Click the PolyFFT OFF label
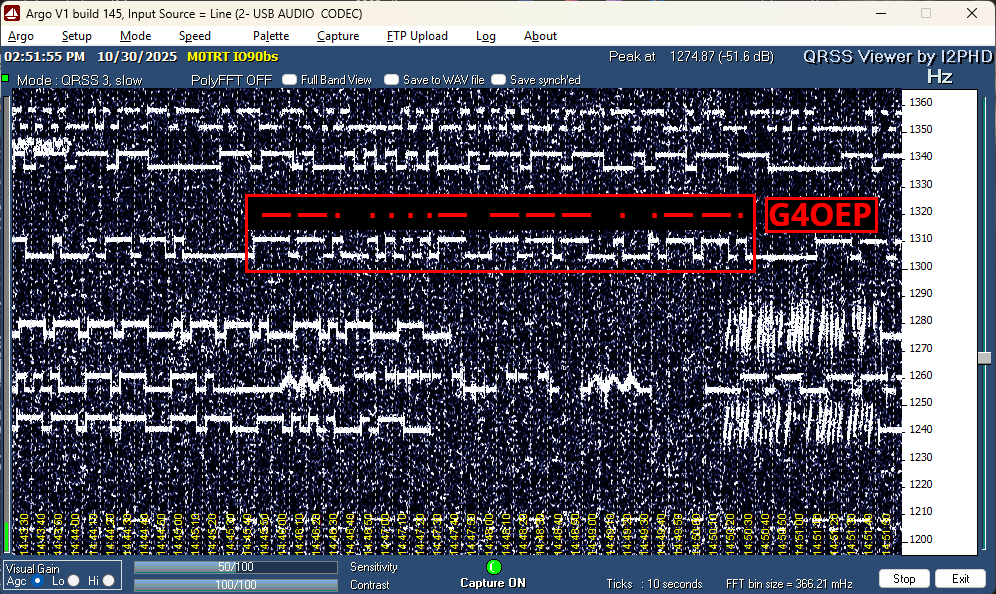 (231, 80)
